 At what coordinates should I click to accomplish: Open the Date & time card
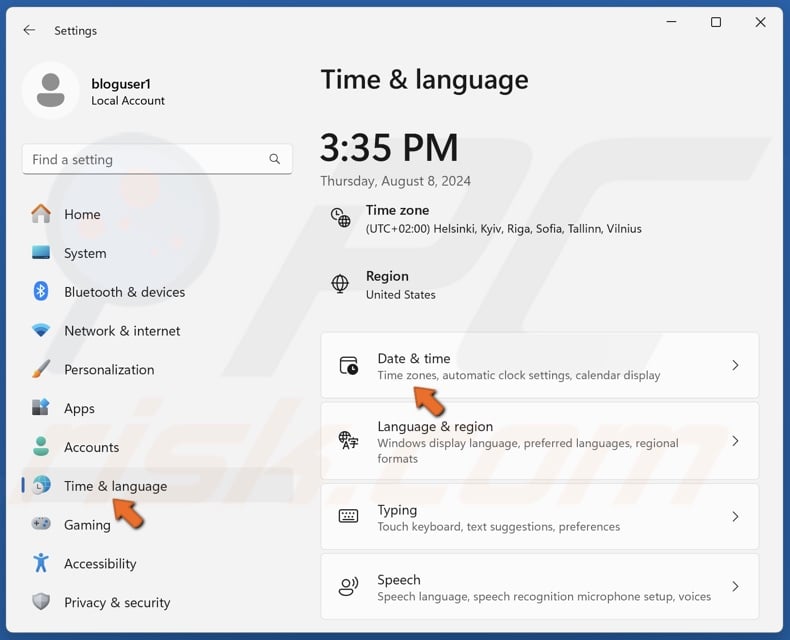point(540,365)
